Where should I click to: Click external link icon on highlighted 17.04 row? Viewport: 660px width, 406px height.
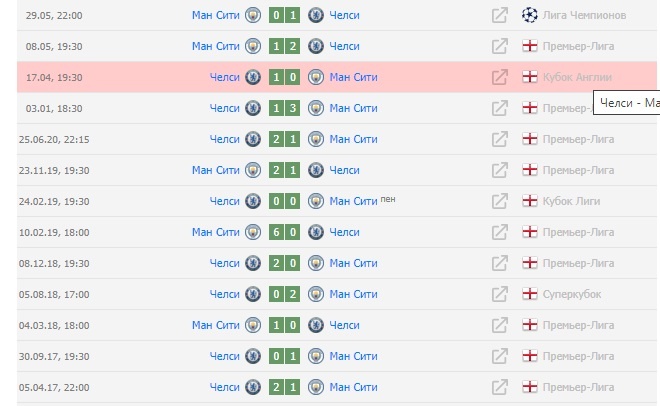click(x=500, y=77)
